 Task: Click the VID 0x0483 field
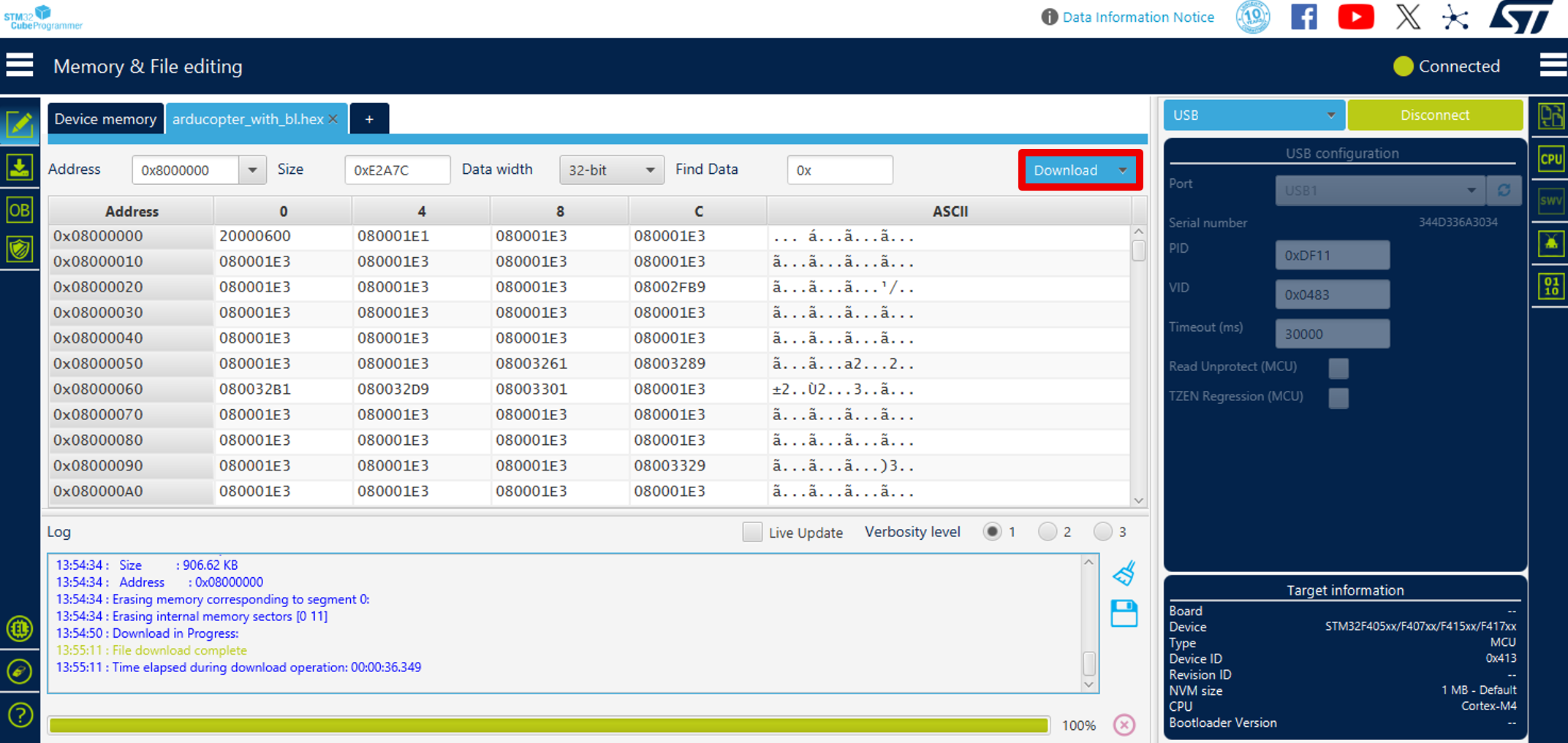coord(1333,294)
